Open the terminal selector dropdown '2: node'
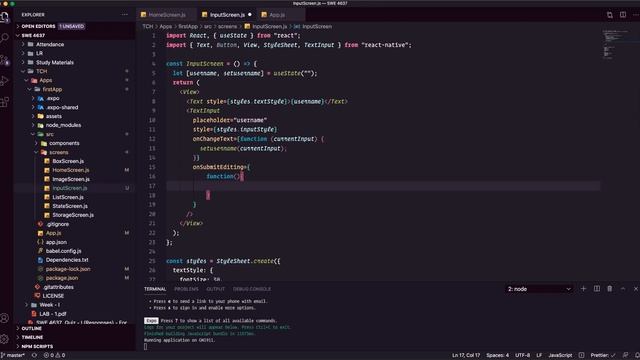The height and width of the screenshot is (360, 640). tap(539, 289)
